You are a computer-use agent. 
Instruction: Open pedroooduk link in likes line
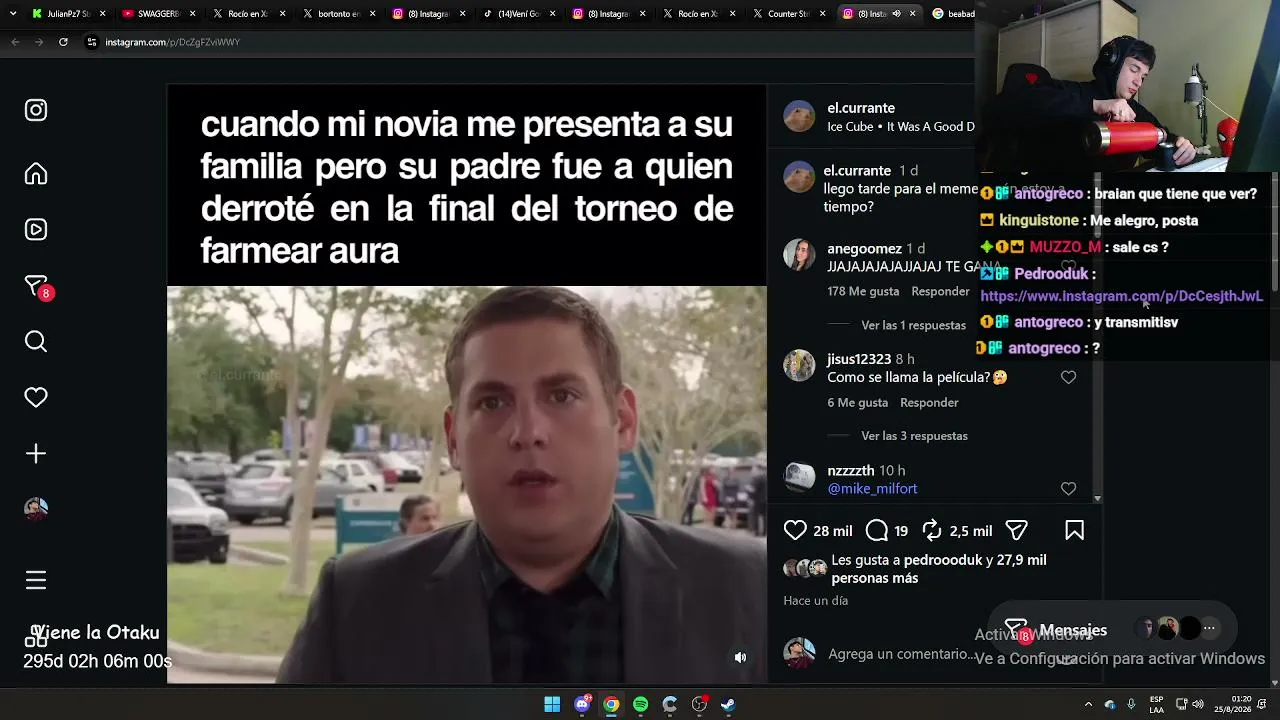(x=944, y=560)
